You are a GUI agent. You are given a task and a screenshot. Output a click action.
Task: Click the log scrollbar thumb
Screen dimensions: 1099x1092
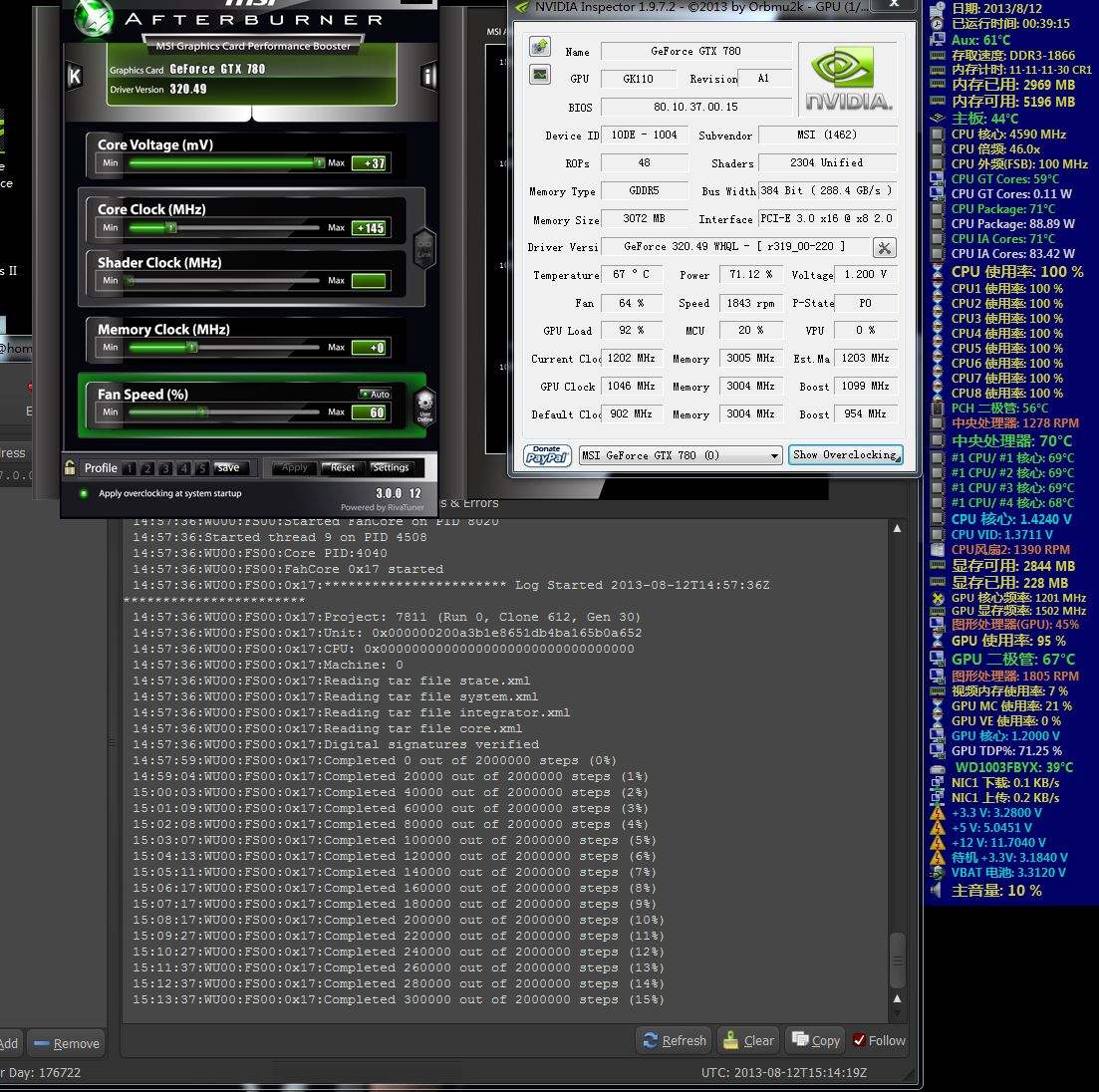pos(897,960)
